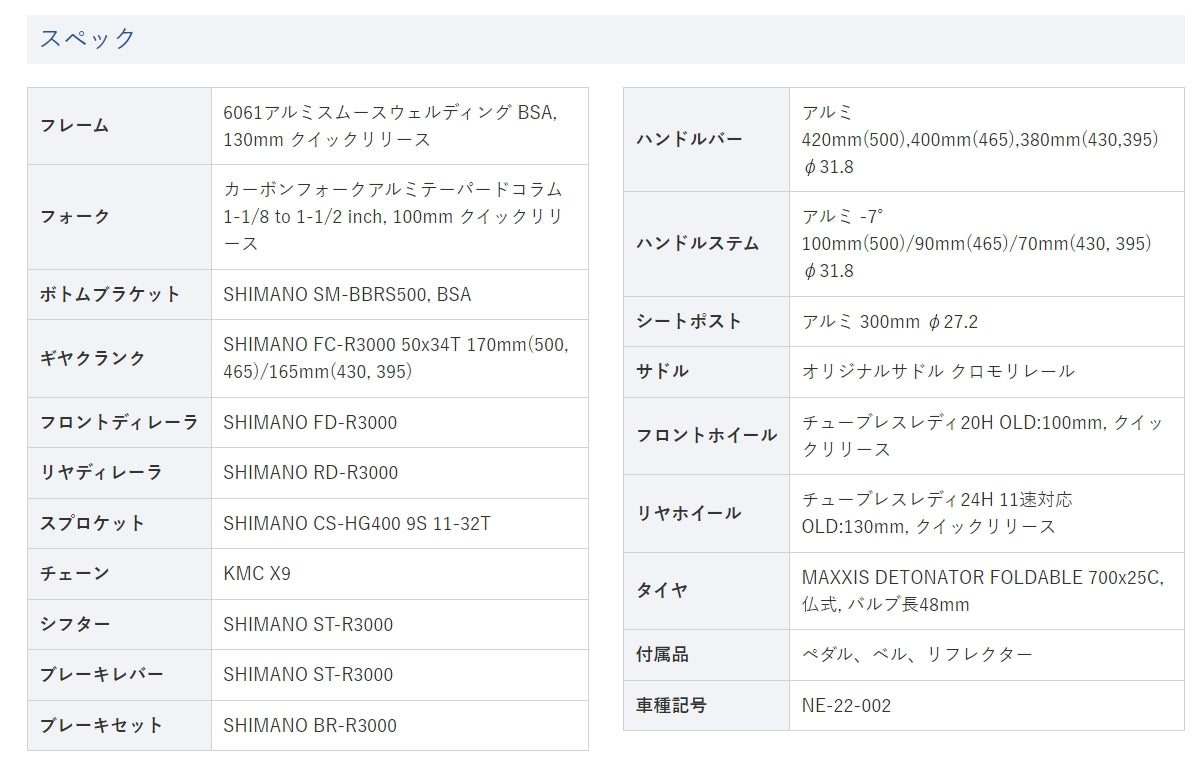Screen dimensions: 1197x767
Task: Click the 付属品 accessories row label
Action: [x=663, y=654]
